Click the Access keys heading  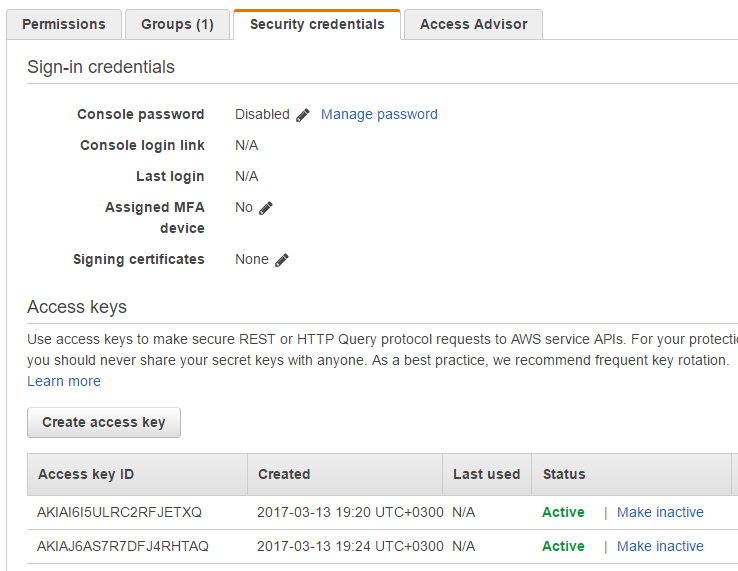tap(77, 307)
